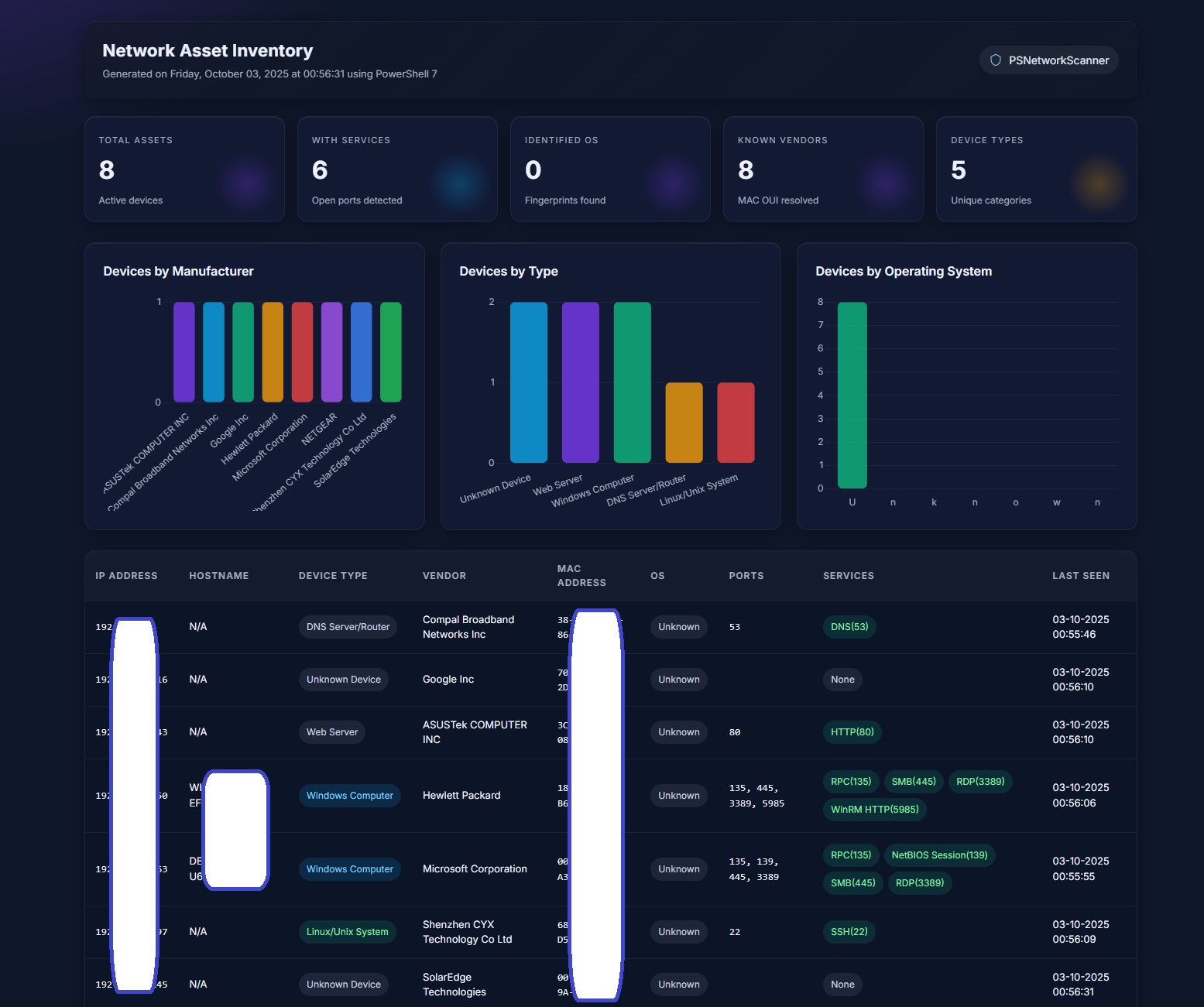The image size is (1204, 1007).
Task: Click the SSH(22) service badge
Action: click(x=849, y=932)
